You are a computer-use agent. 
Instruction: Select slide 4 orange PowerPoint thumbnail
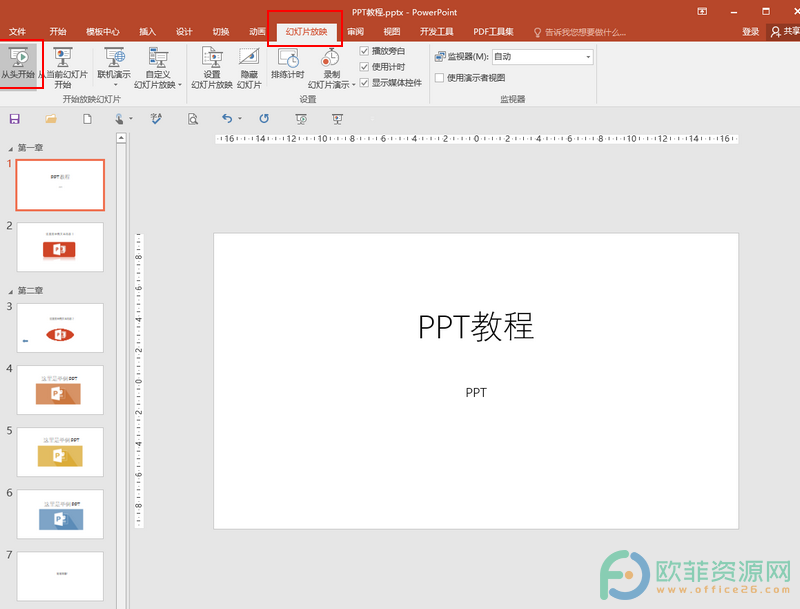point(60,390)
